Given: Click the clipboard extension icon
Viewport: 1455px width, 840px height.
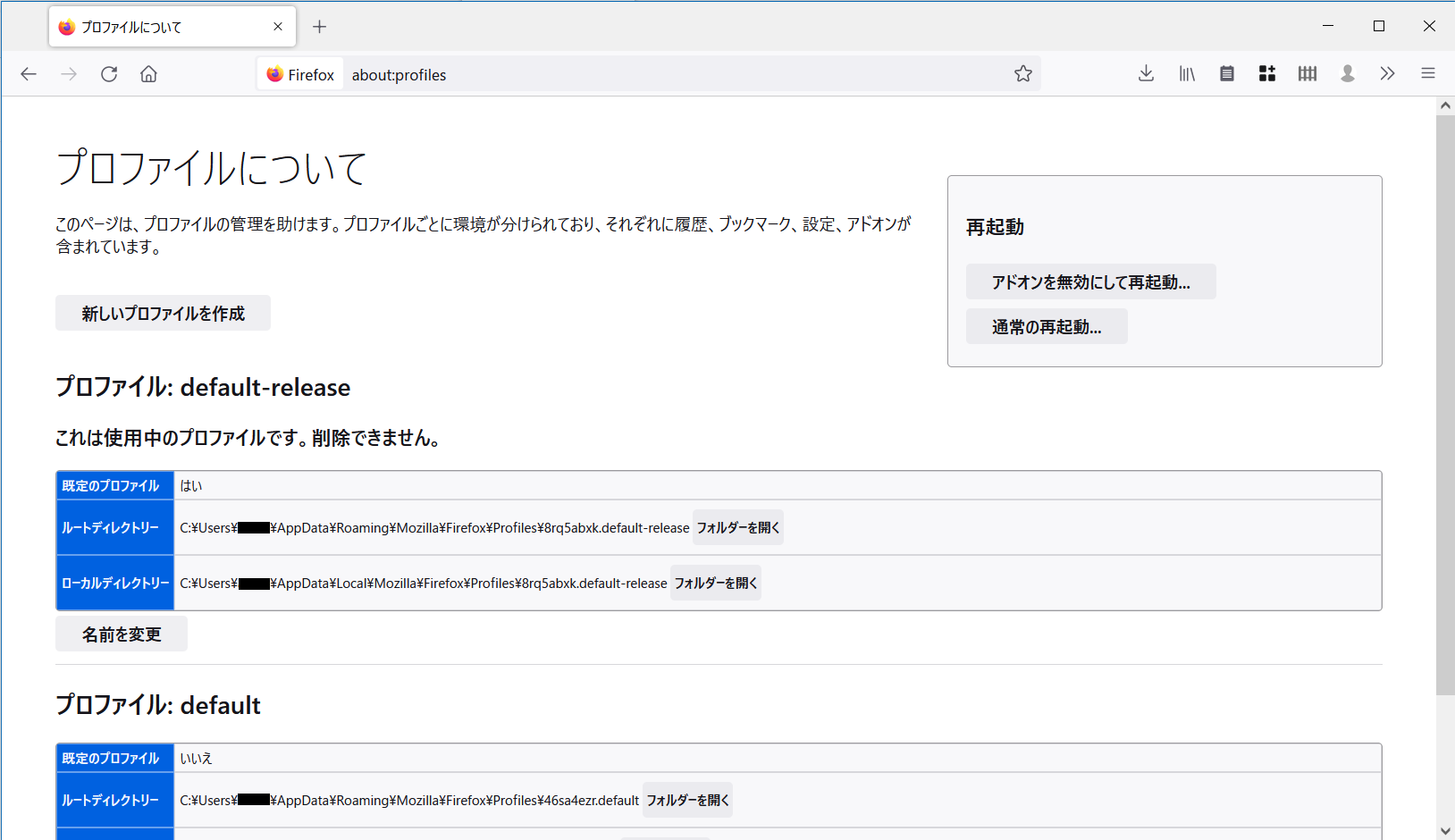Looking at the screenshot, I should pos(1226,73).
